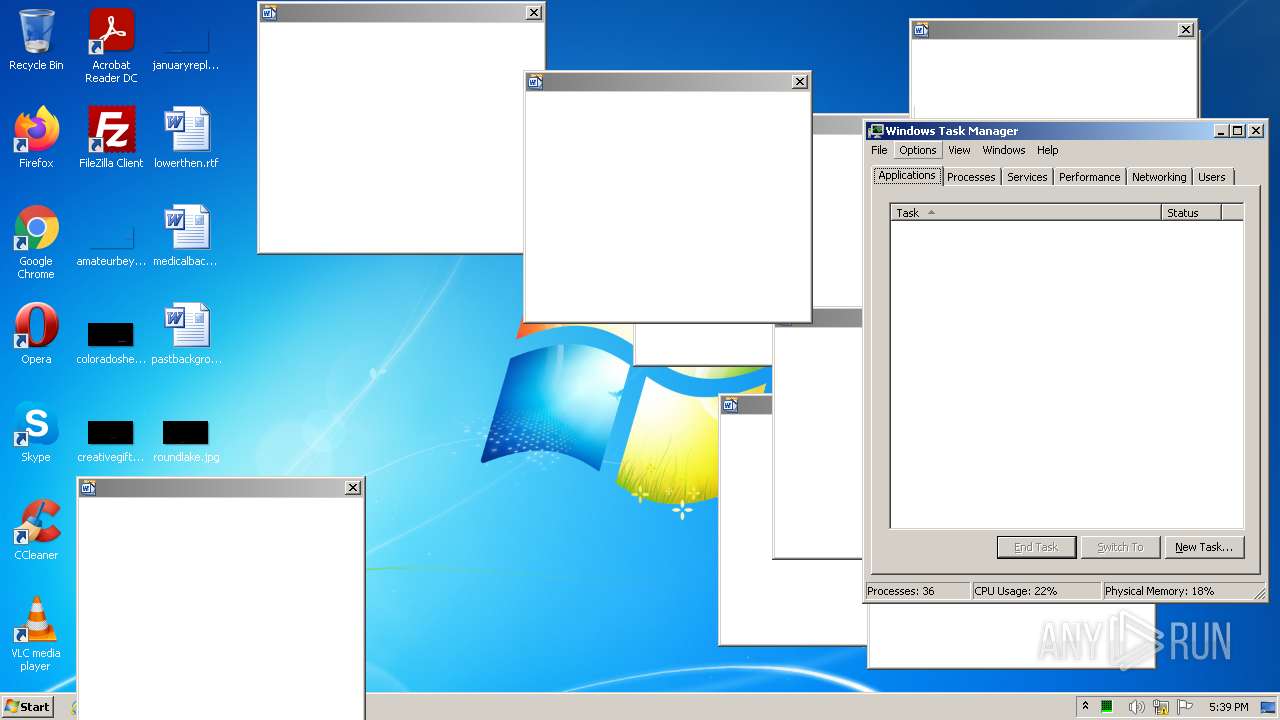Image resolution: width=1280 pixels, height=720 pixels.
Task: Open the Task Manager View menu
Action: tap(959, 150)
